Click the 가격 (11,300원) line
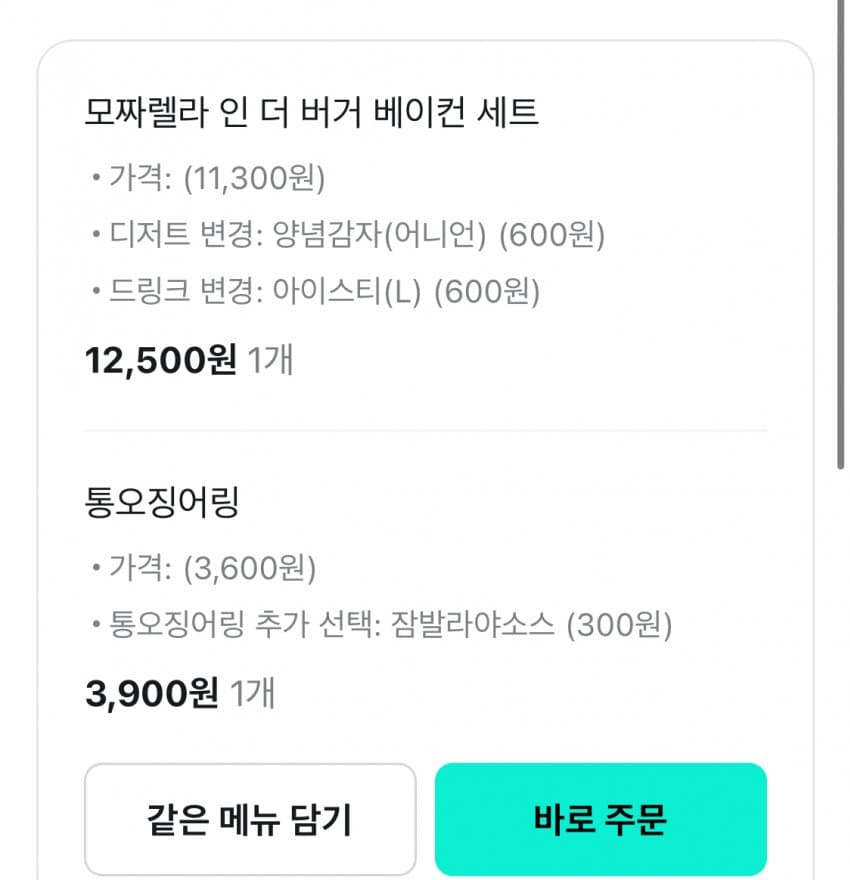Screen dimensions: 850x880 pyautogui.click(x=207, y=179)
